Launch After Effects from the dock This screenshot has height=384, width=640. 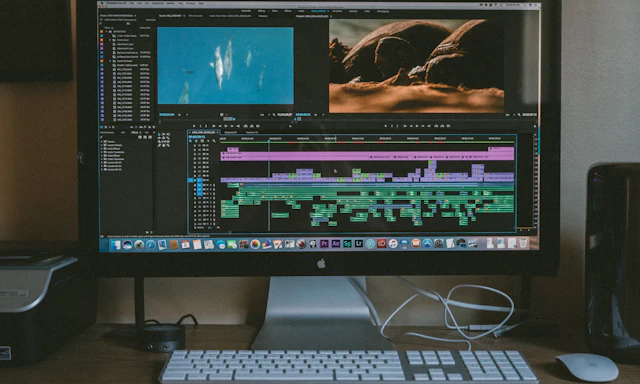[336, 244]
